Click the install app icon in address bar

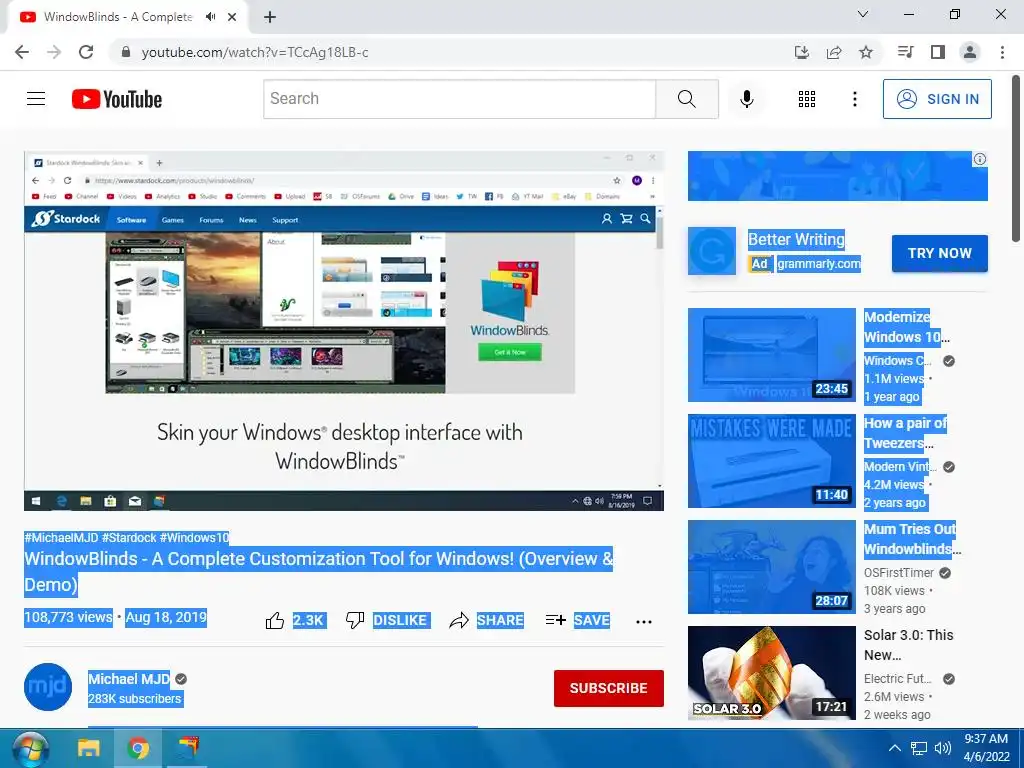point(802,52)
